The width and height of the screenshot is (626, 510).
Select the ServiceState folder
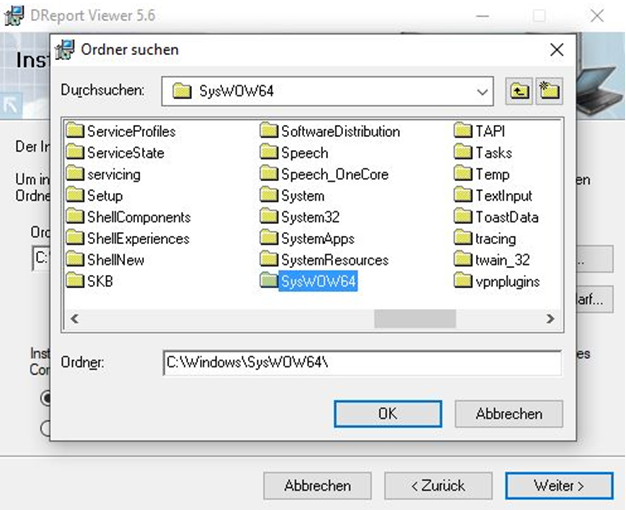pyautogui.click(x=115, y=152)
